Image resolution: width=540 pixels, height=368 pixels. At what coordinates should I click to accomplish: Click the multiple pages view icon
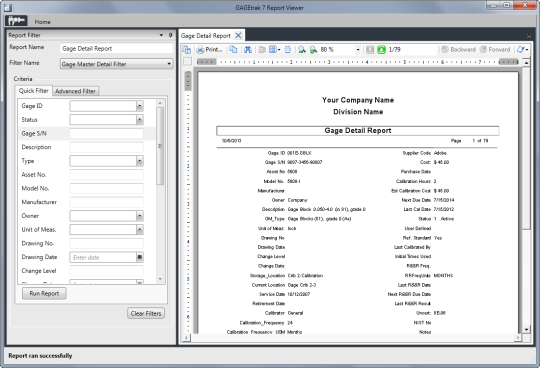click(x=272, y=50)
